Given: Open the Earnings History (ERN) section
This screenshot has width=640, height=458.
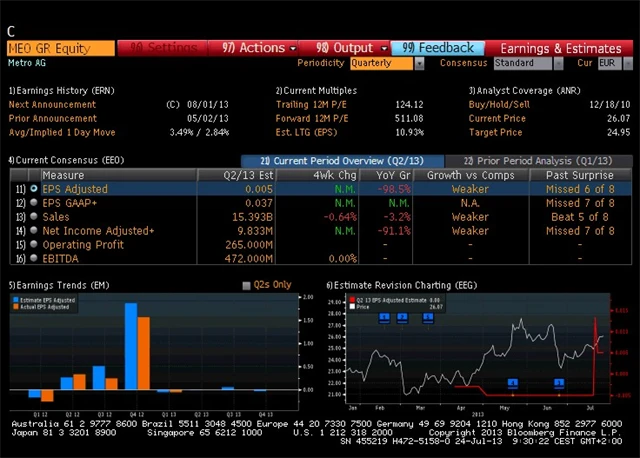Looking at the screenshot, I should click(x=62, y=90).
